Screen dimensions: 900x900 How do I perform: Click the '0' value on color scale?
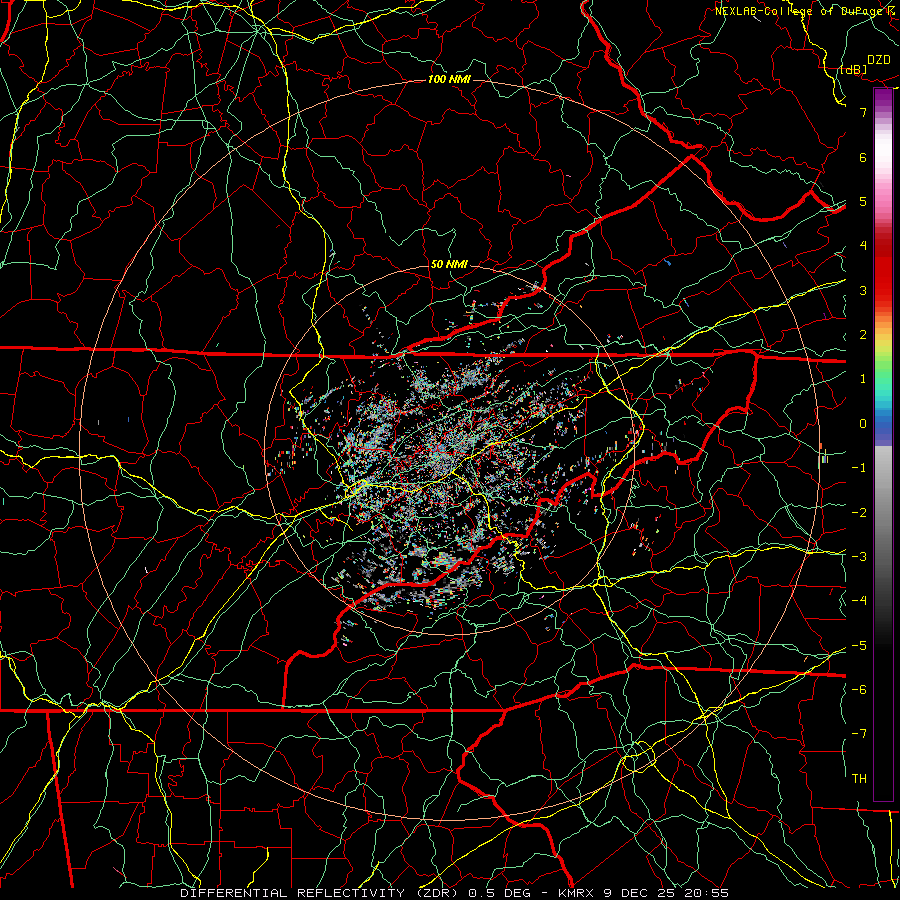(x=863, y=424)
